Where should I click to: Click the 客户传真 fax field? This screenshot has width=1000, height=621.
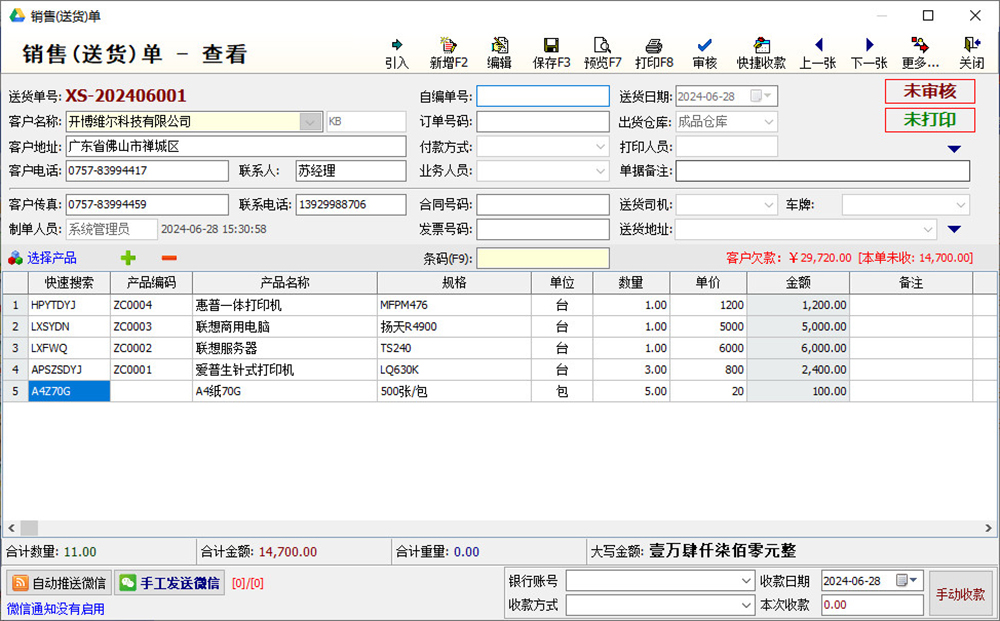pyautogui.click(x=147, y=205)
